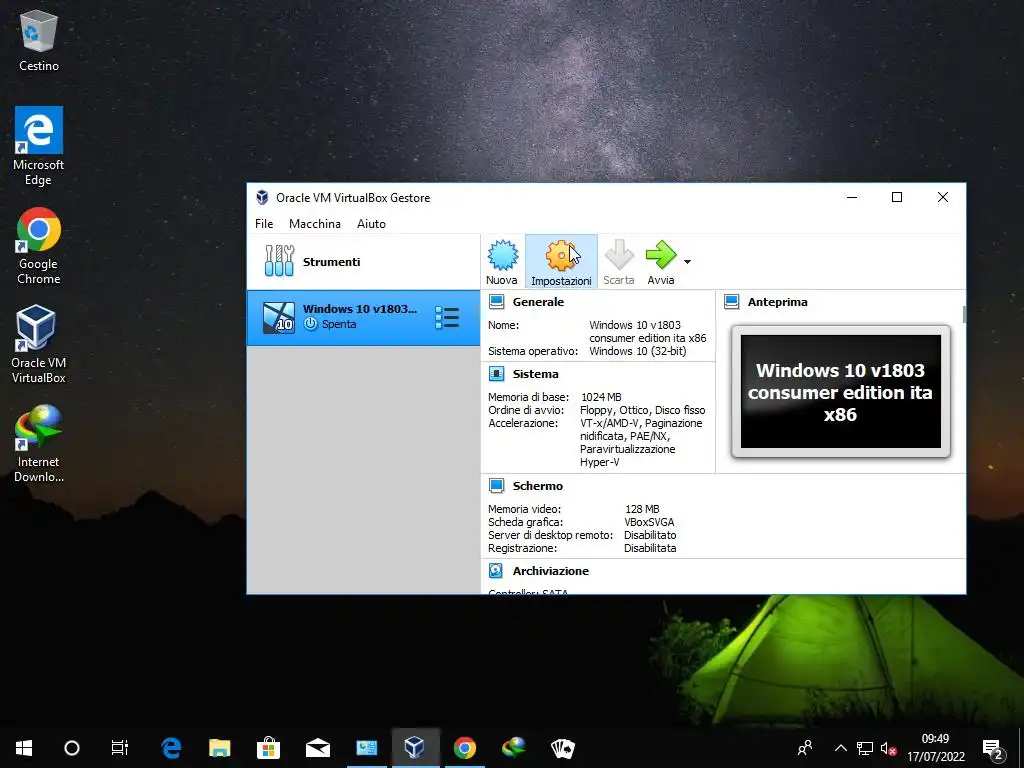
Task: Click Internet Download Manager desktop shortcut
Action: (39, 444)
